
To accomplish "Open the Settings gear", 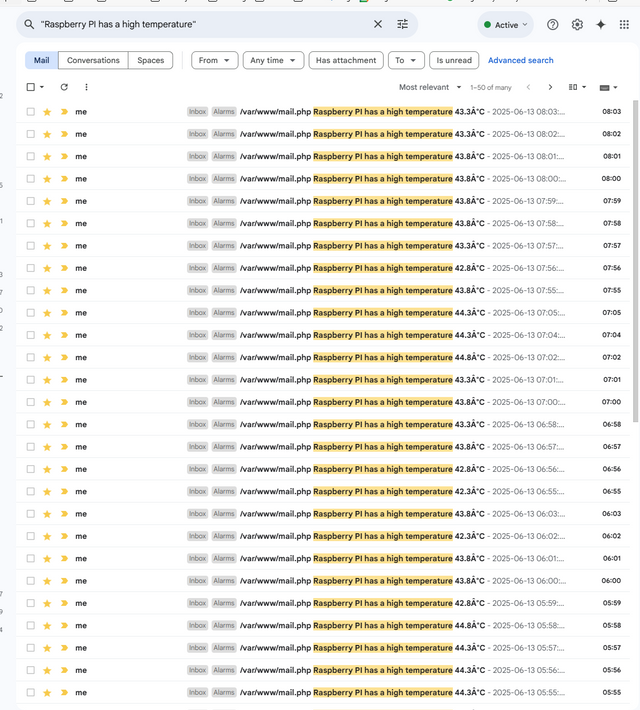I will [577, 25].
